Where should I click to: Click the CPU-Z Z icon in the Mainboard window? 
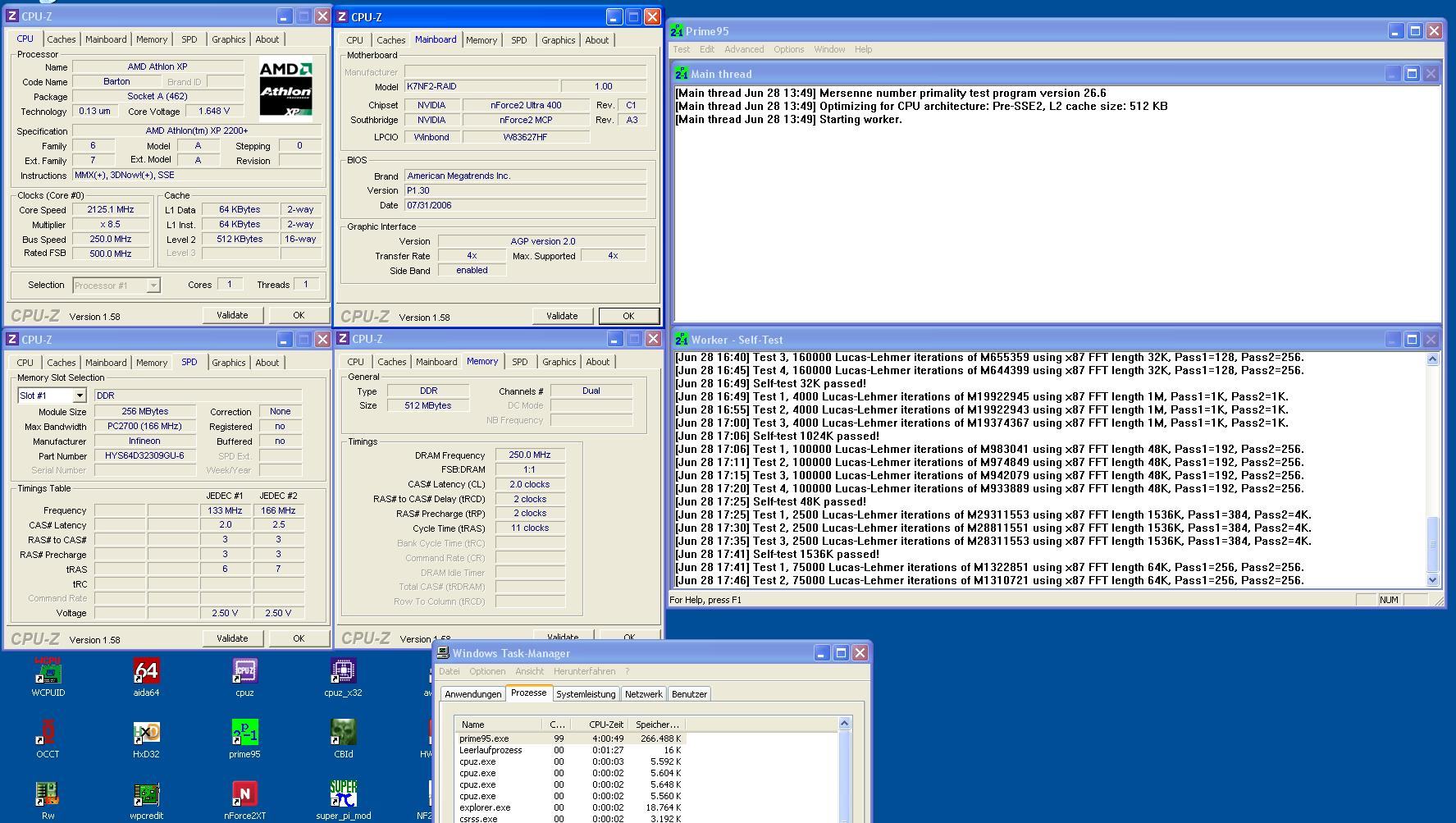342,16
